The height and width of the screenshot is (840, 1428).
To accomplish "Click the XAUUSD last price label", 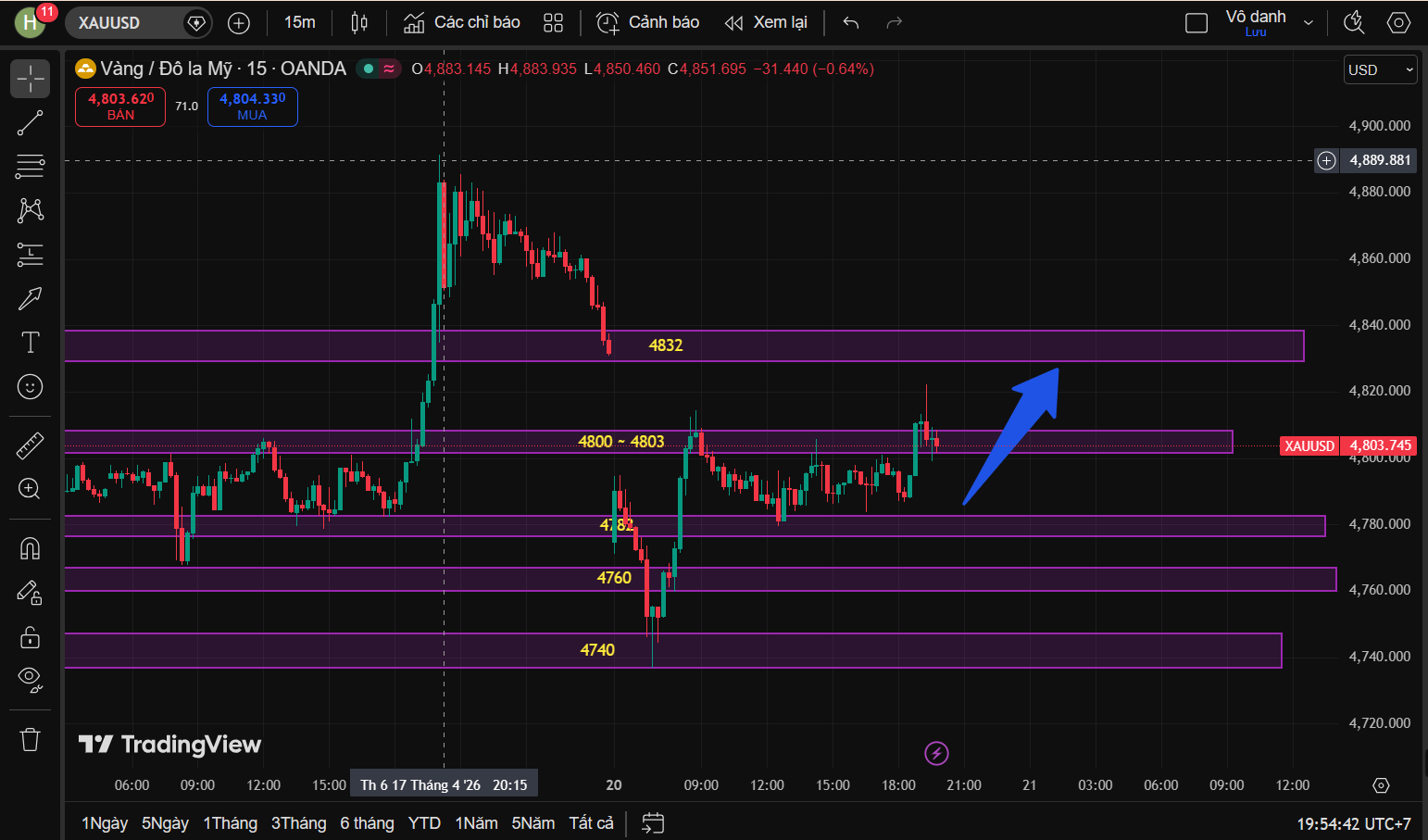I will (x=1348, y=445).
